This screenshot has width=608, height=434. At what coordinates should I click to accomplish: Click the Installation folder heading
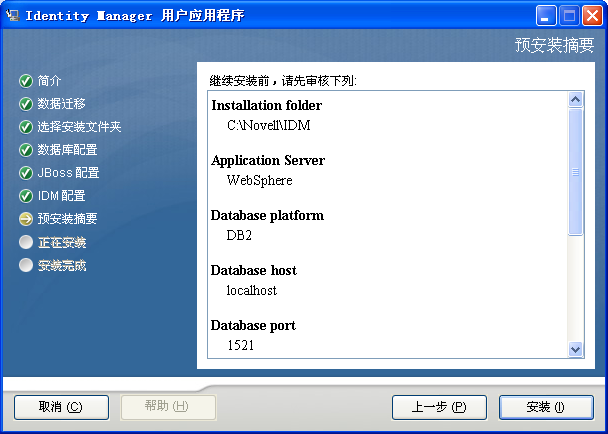pyautogui.click(x=267, y=105)
